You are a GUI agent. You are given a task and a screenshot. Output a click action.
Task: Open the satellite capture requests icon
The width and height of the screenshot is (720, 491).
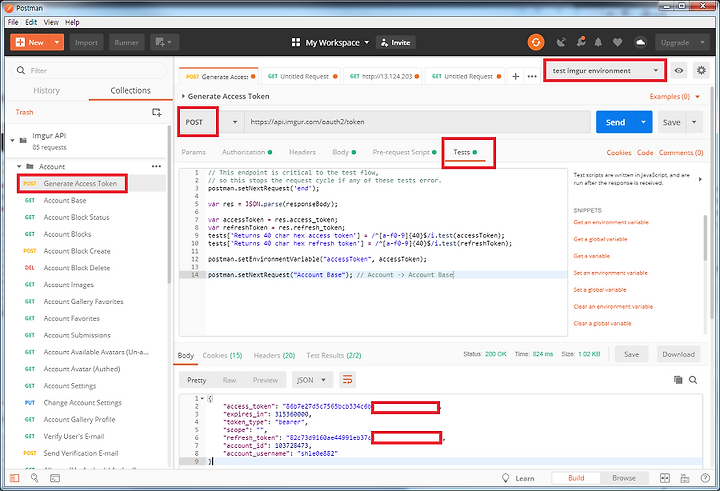pyautogui.click(x=561, y=42)
